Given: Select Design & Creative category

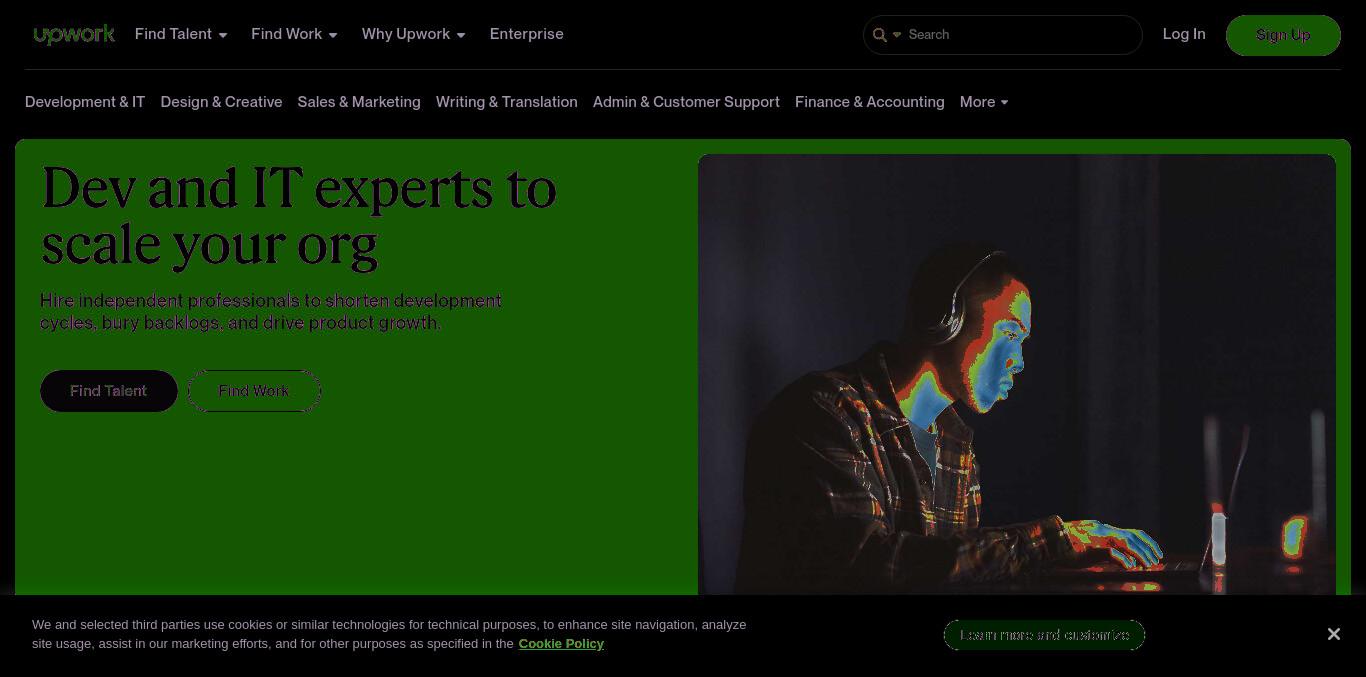Looking at the screenshot, I should 221,102.
